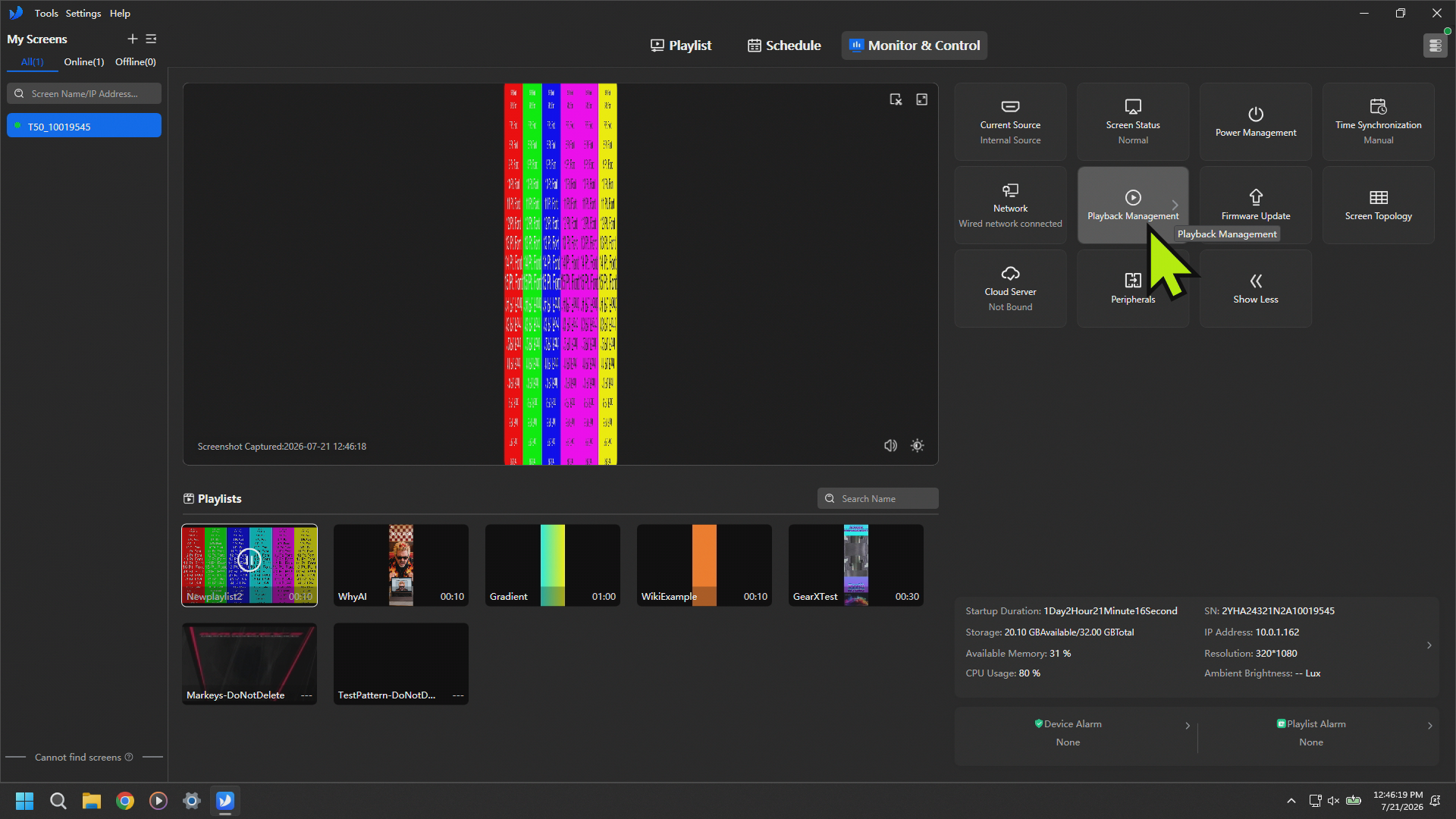Open the Current Source tile
Image resolution: width=1456 pixels, height=819 pixels.
(x=1010, y=121)
